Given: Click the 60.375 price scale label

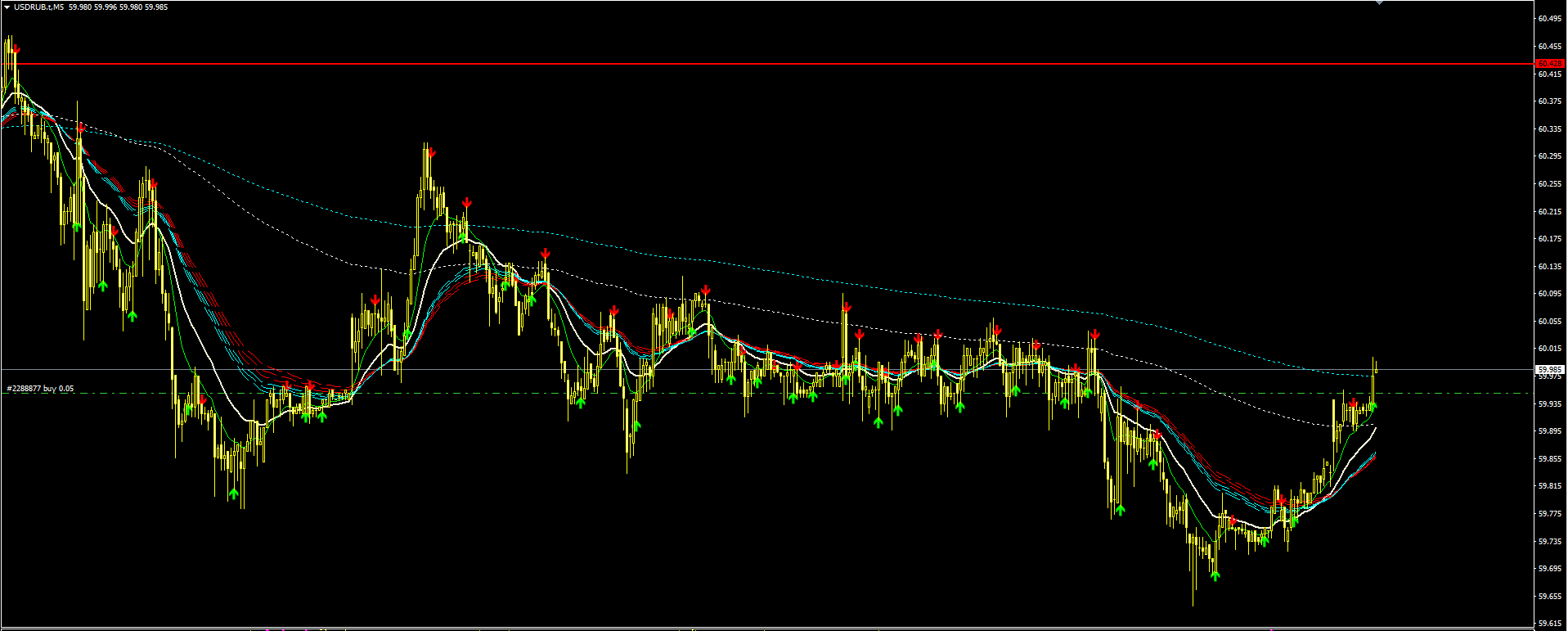Looking at the screenshot, I should click(x=1548, y=101).
